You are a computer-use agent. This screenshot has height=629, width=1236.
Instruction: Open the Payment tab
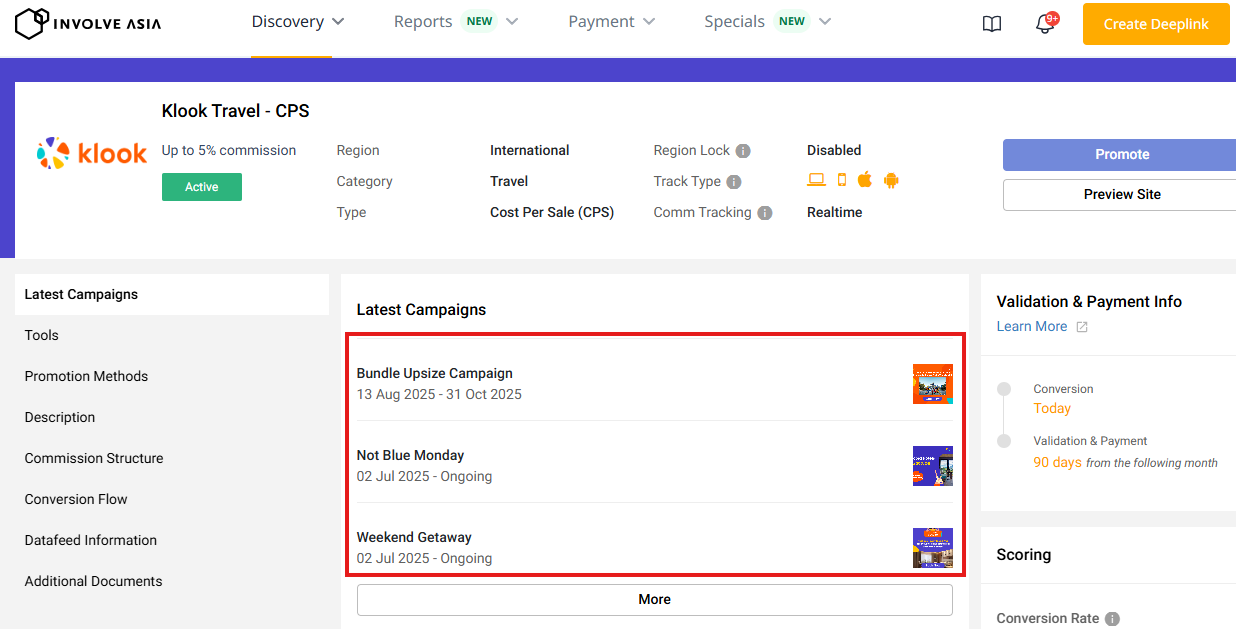601,22
